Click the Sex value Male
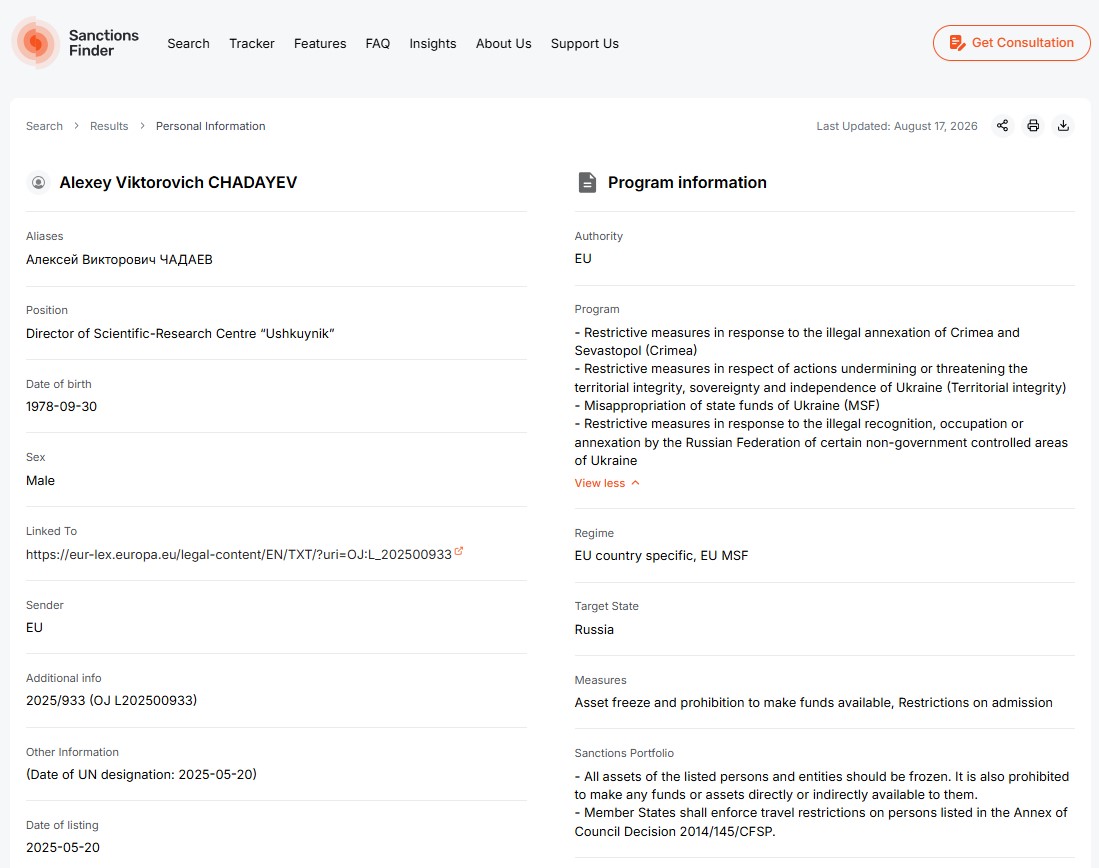The height and width of the screenshot is (868, 1099). click(40, 481)
